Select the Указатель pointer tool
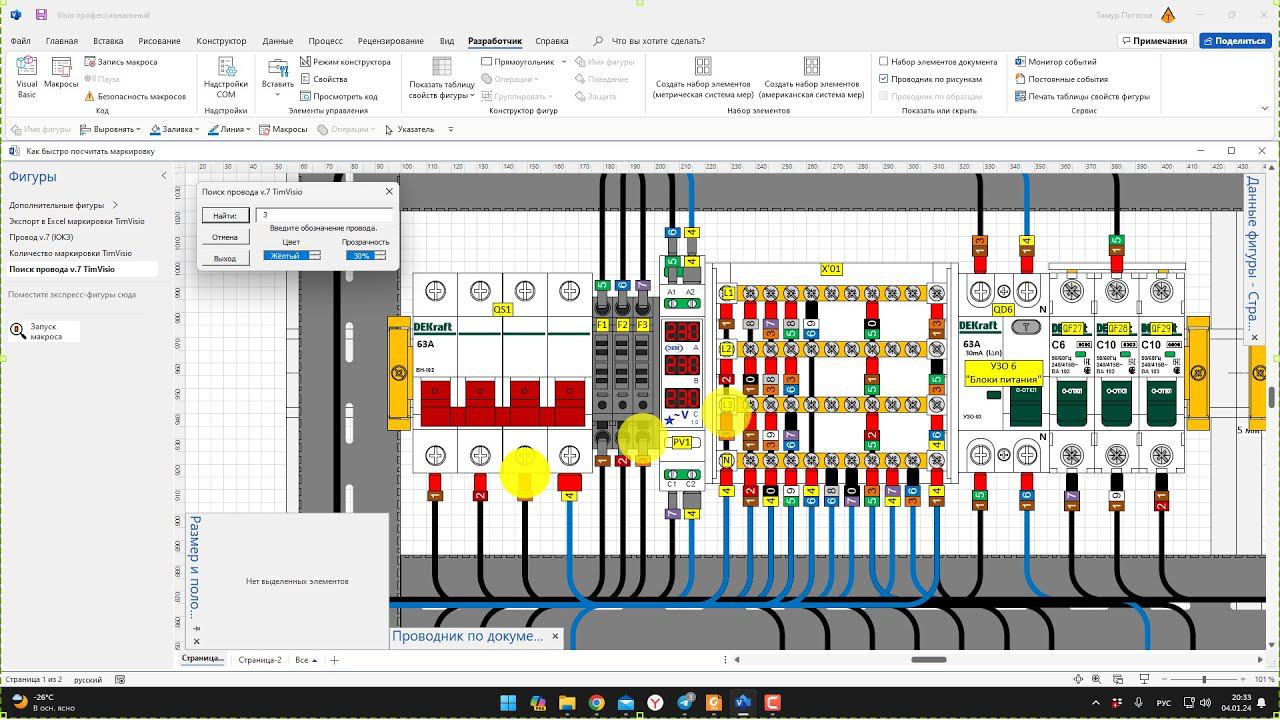Viewport: 1280px width, 720px height. [x=409, y=129]
